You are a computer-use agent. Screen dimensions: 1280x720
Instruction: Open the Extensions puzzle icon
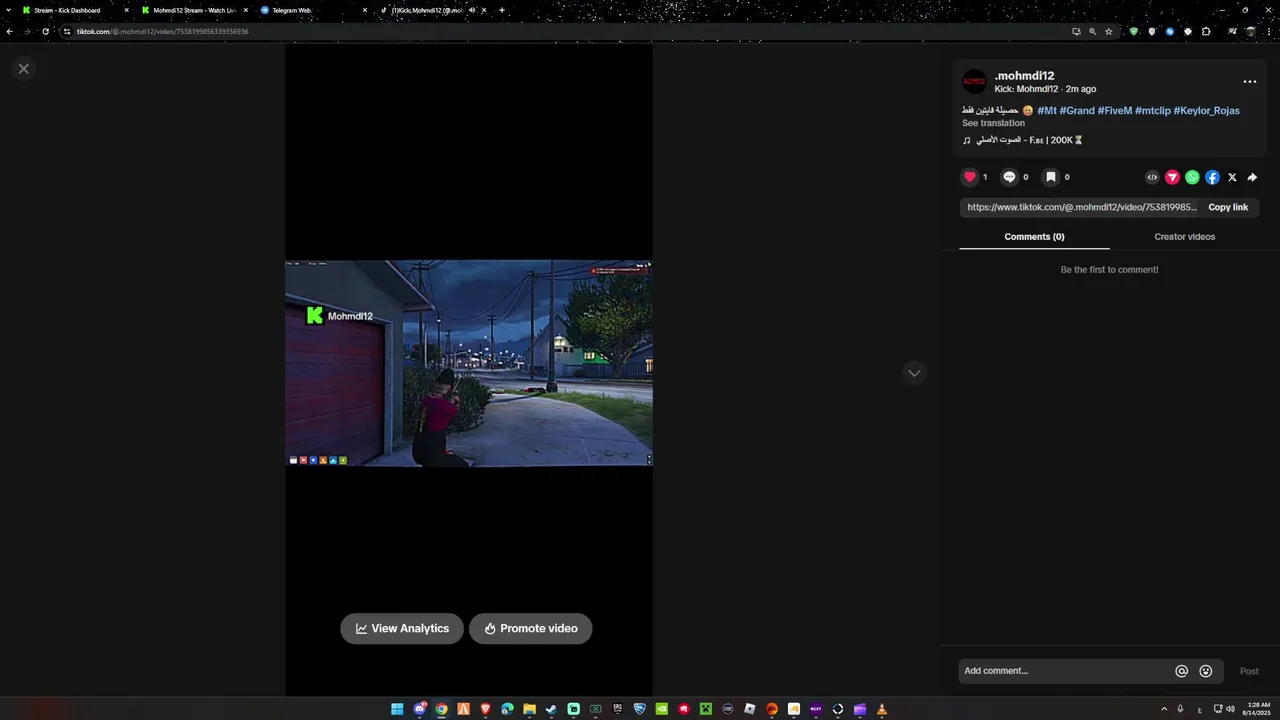coord(1206,31)
